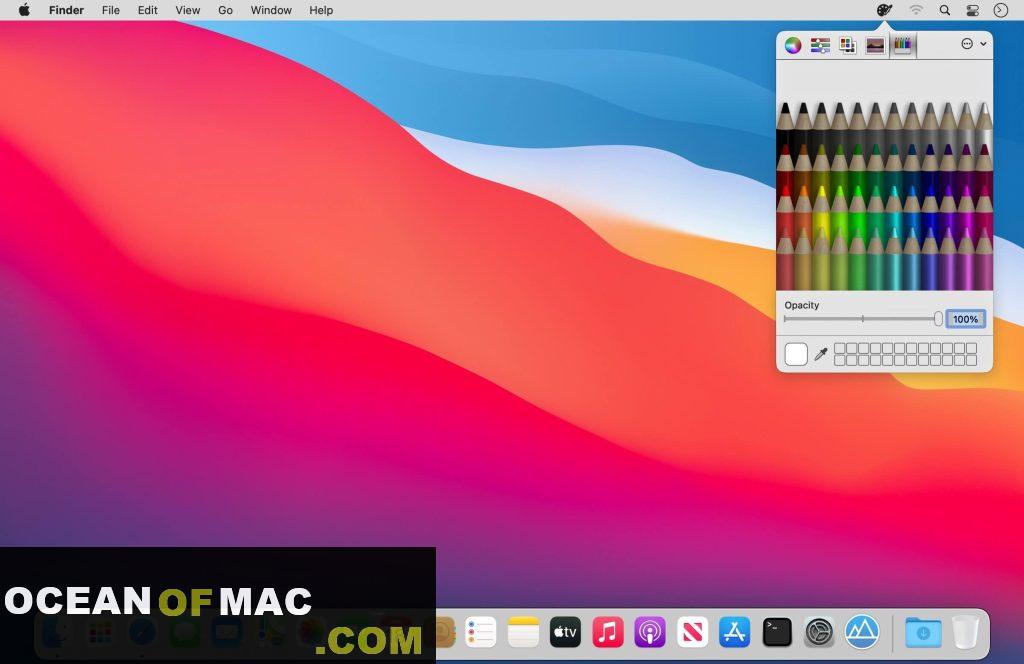1024x664 pixels.
Task: Launch Notes from the Dock
Action: tap(523, 632)
